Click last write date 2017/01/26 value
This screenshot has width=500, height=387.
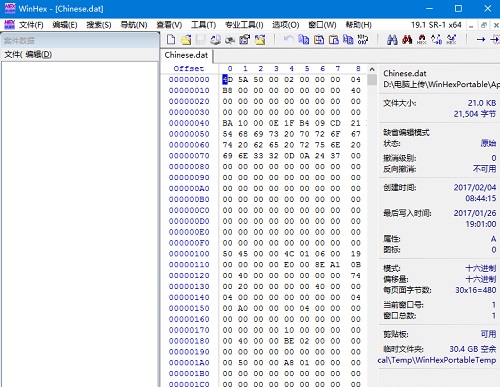(475, 213)
